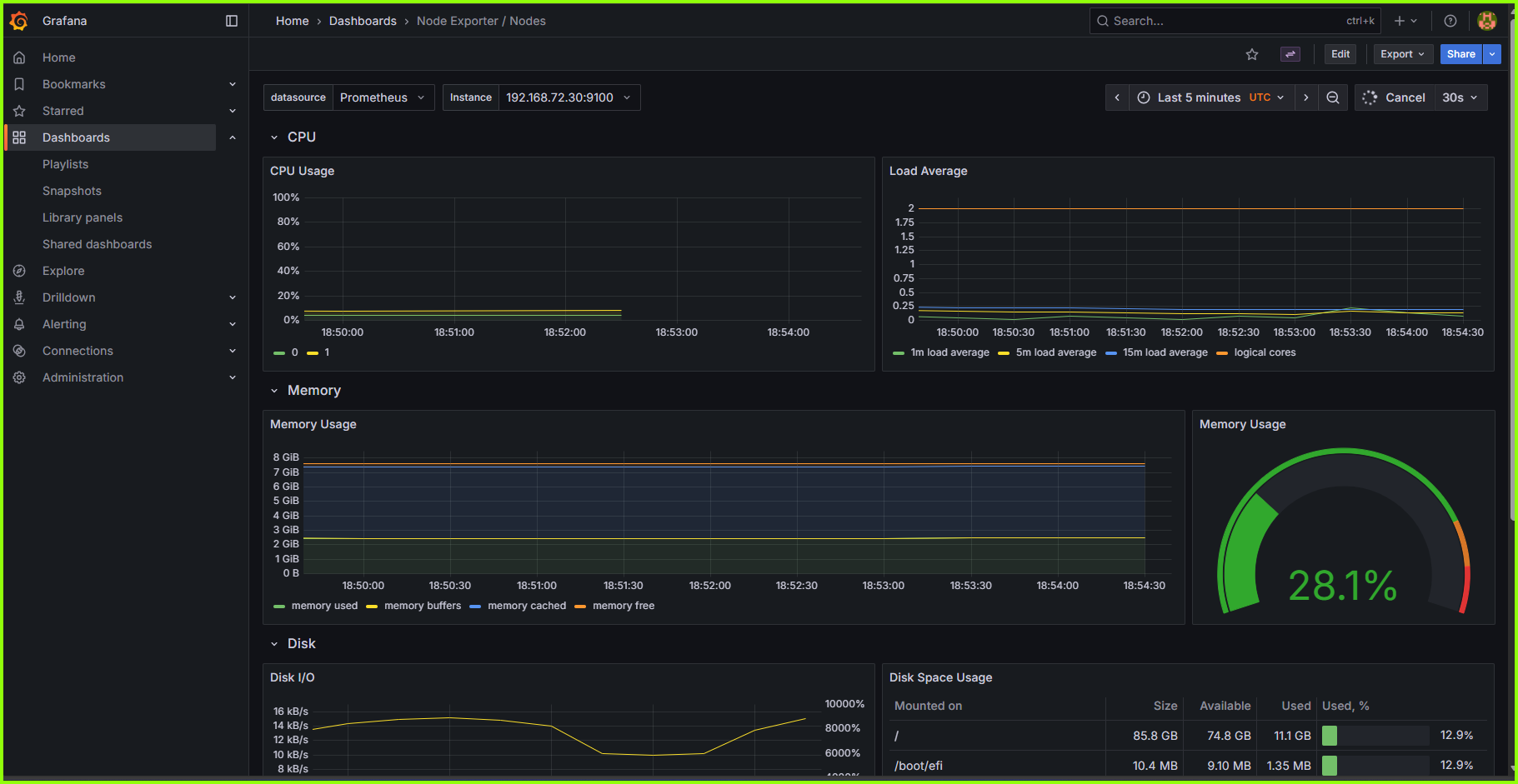Open the help menu icon
1518x784 pixels.
pos(1450,20)
